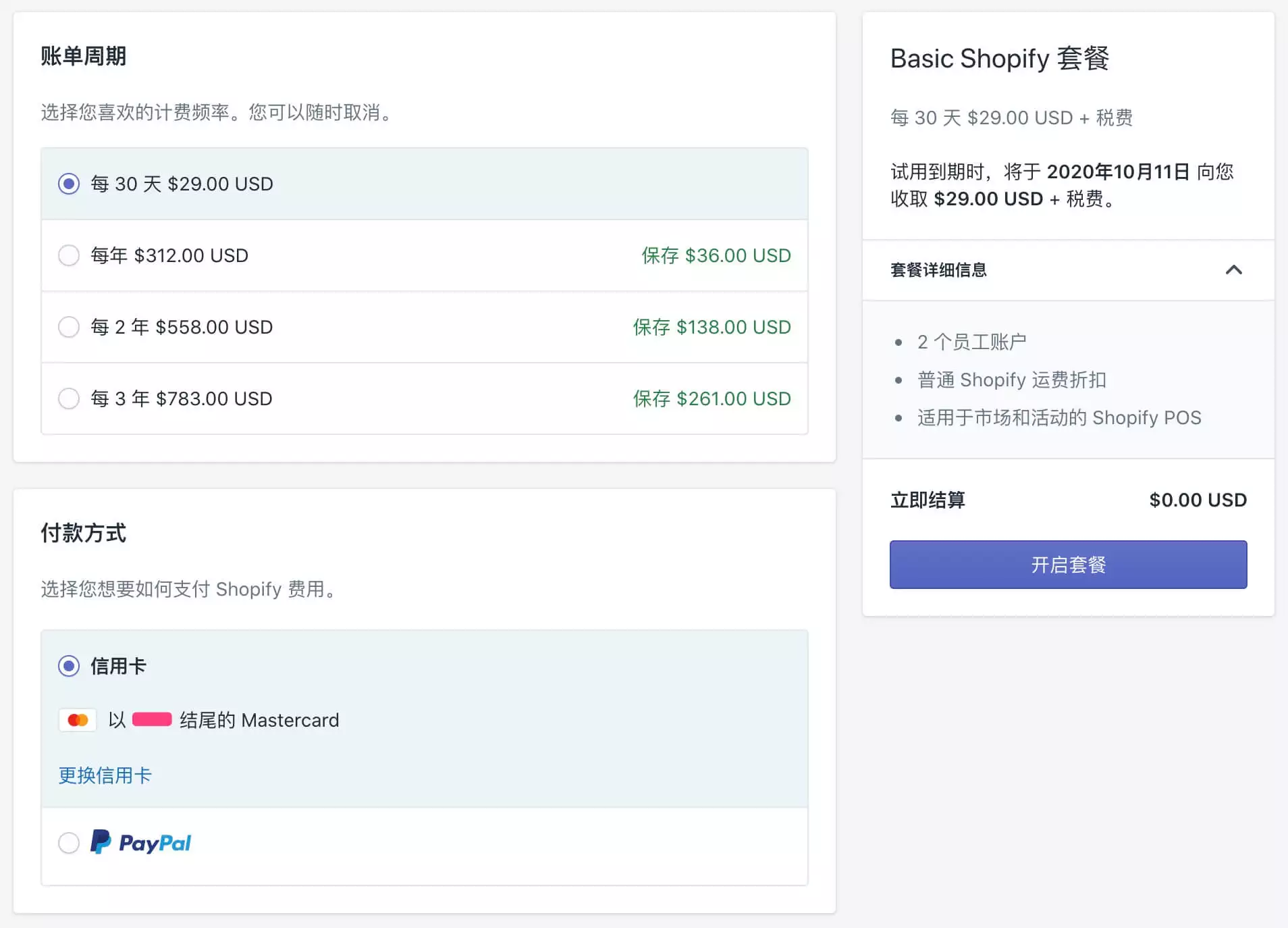Select the 每年 $312.00 USD billing option

click(x=69, y=255)
